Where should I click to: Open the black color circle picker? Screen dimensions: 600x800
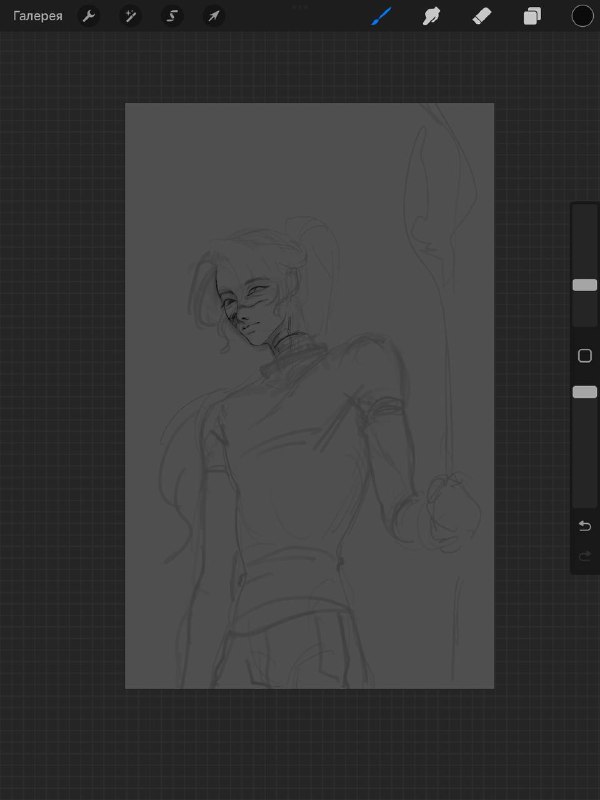point(583,16)
